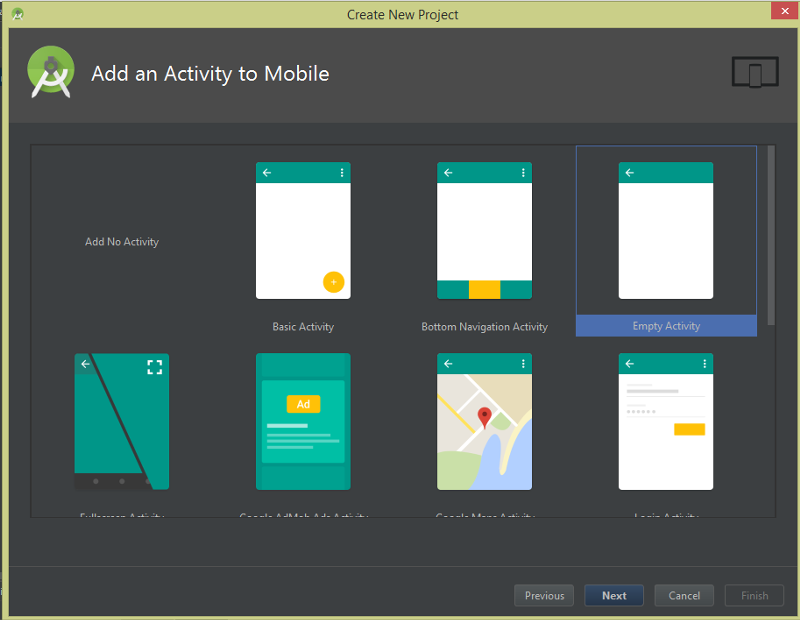Click the back arrow in Basic Activity preview
800x620 pixels.
point(267,173)
